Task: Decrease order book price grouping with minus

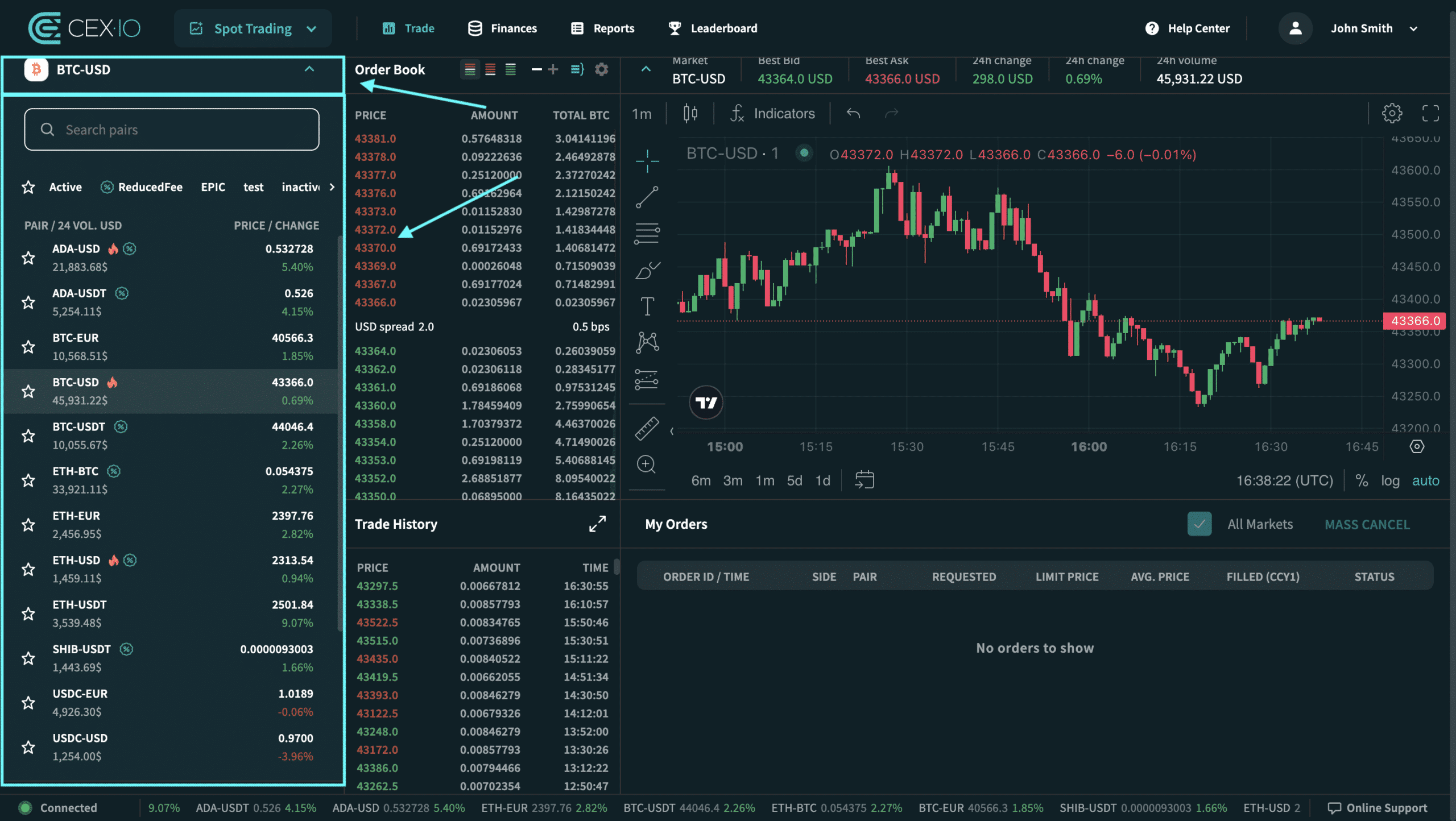Action: coord(536,69)
